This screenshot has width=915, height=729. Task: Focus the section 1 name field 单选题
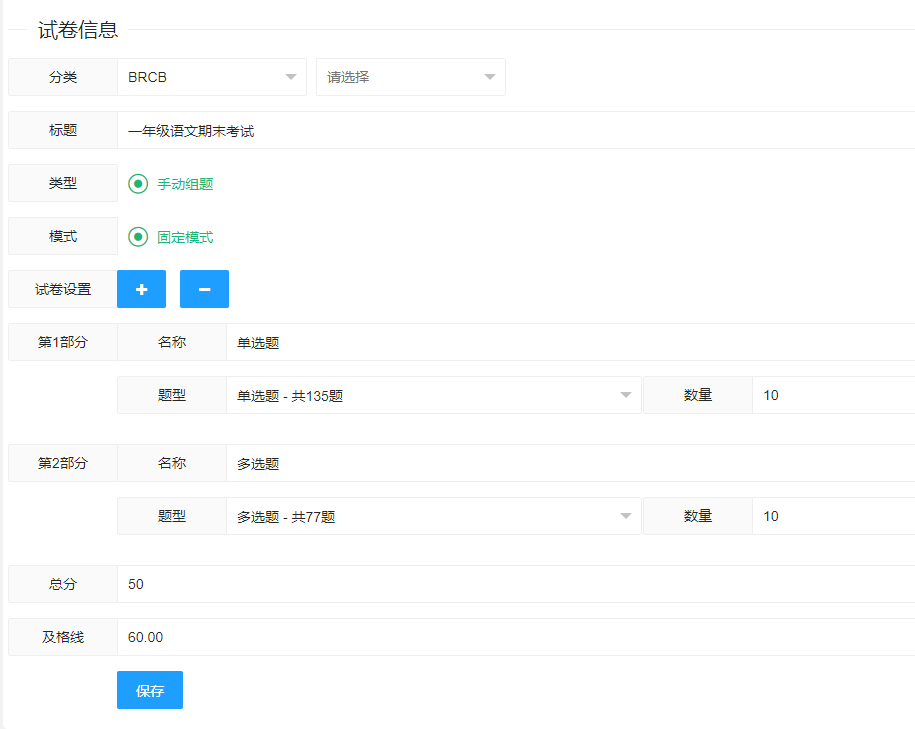[570, 343]
